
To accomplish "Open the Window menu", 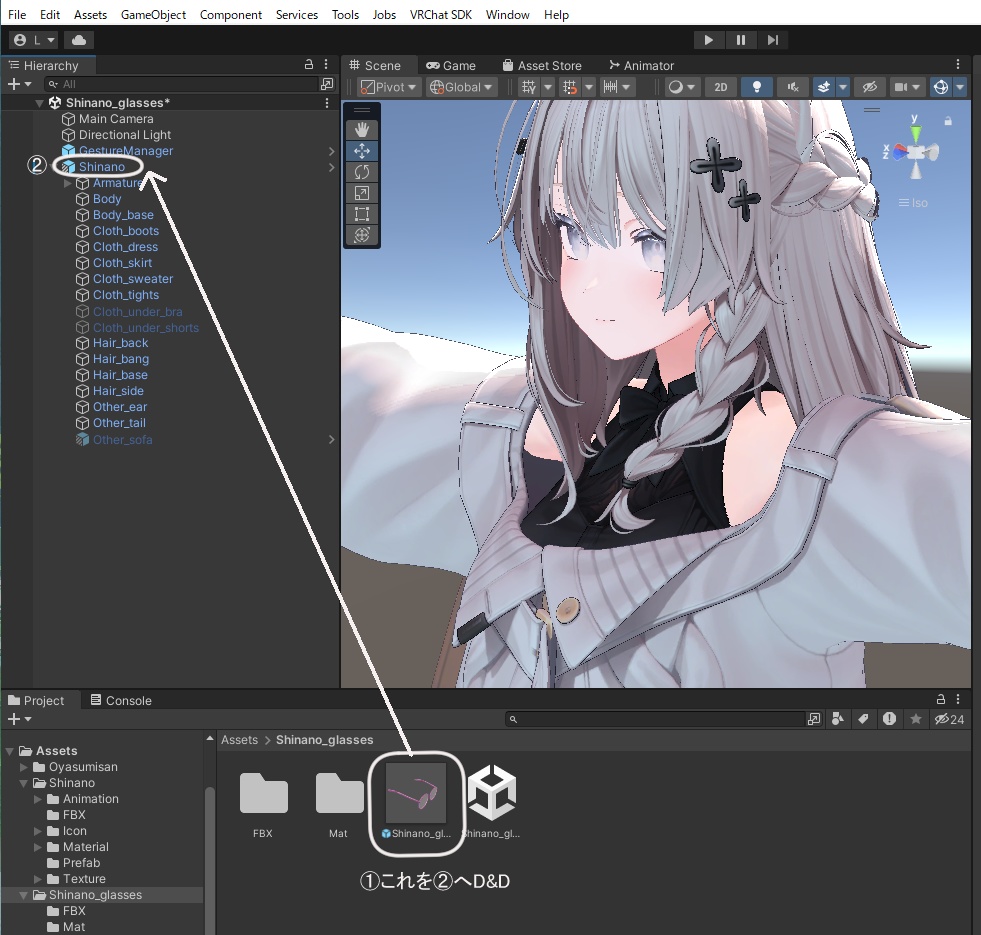I will (x=507, y=14).
